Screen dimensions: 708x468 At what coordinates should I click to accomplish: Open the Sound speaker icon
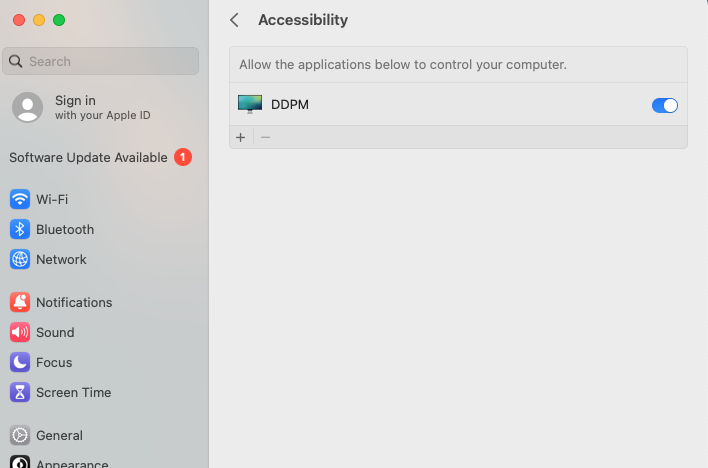pyautogui.click(x=20, y=332)
